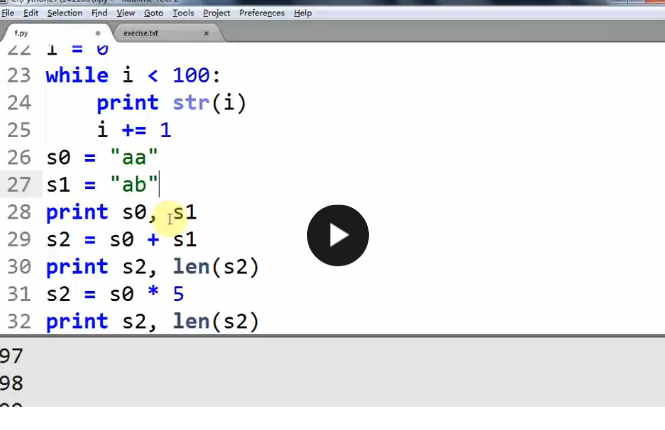Open the Project menu
Image resolution: width=665 pixels, height=430 pixels.
pyautogui.click(x=216, y=13)
